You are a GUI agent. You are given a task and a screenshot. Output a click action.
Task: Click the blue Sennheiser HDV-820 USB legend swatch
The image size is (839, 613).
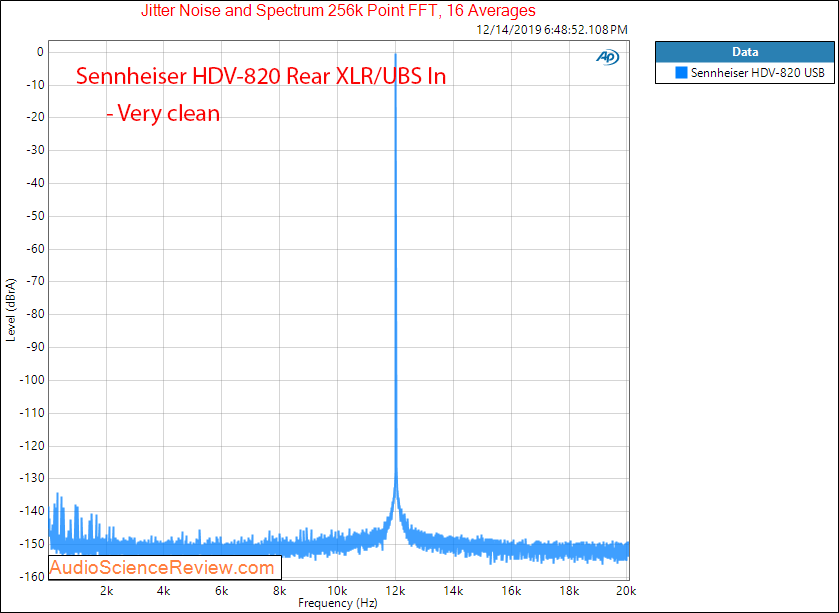[681, 73]
